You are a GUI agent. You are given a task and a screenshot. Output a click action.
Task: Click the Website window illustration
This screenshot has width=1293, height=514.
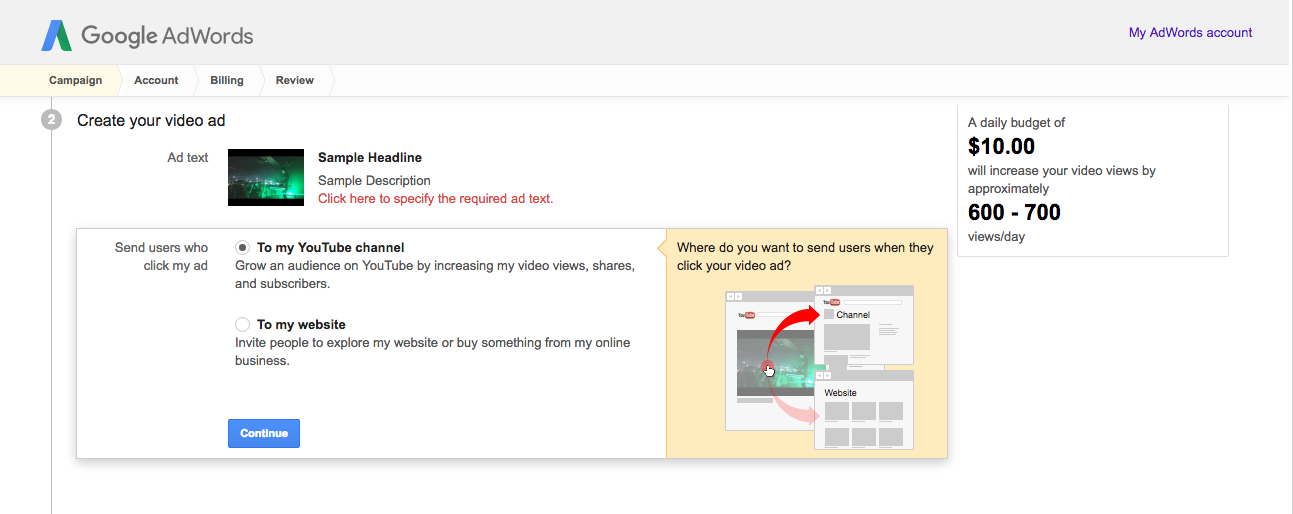[864, 410]
